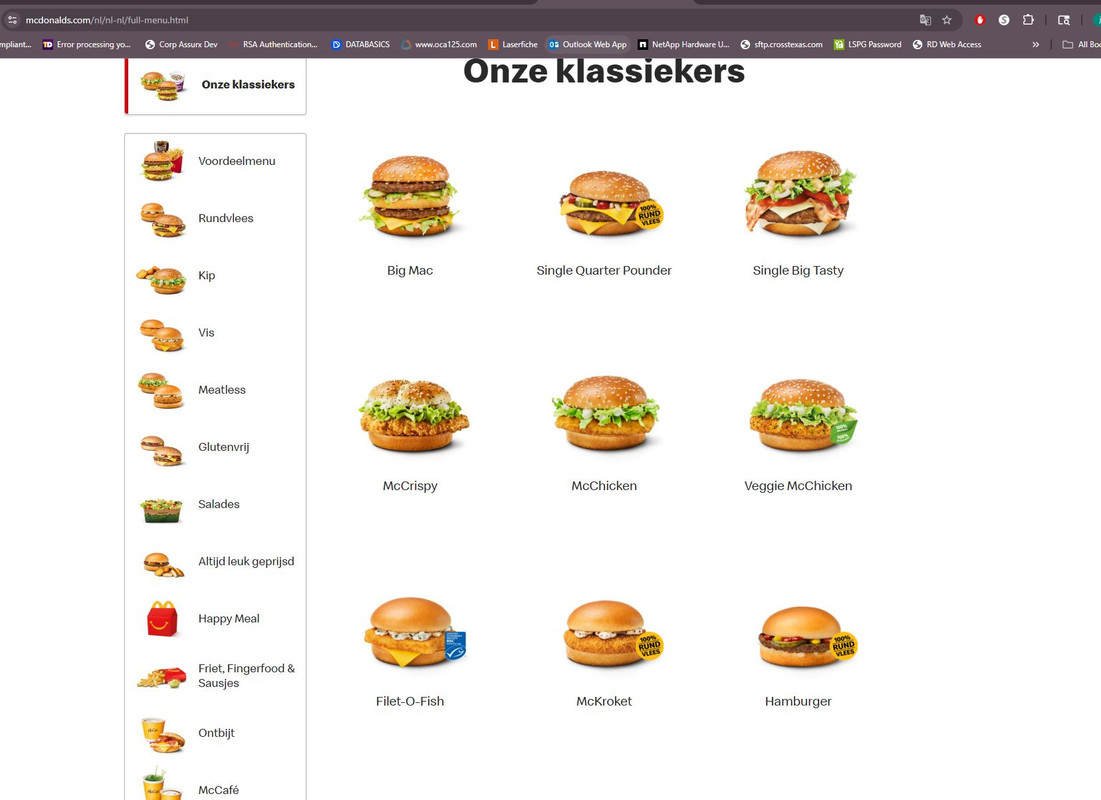Open the Error processing bookmark
Viewport: 1101px width, 800px height.
(87, 44)
